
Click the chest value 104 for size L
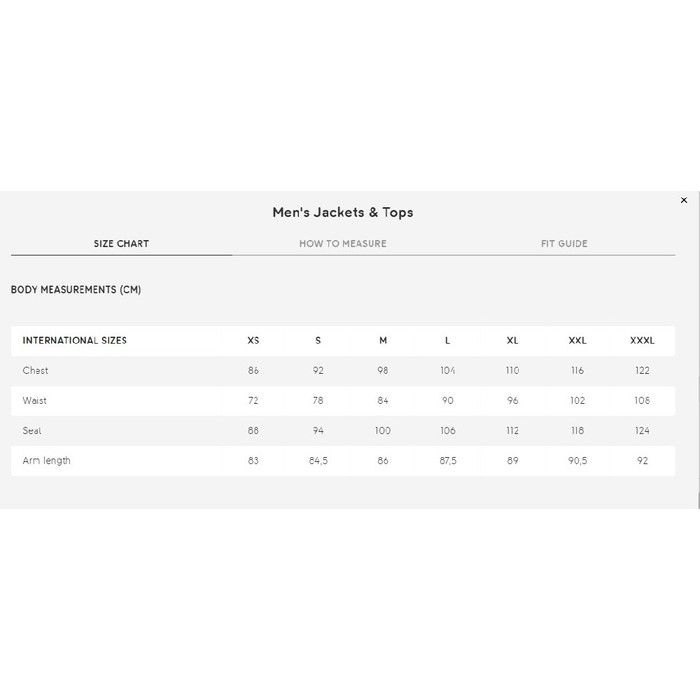point(447,371)
